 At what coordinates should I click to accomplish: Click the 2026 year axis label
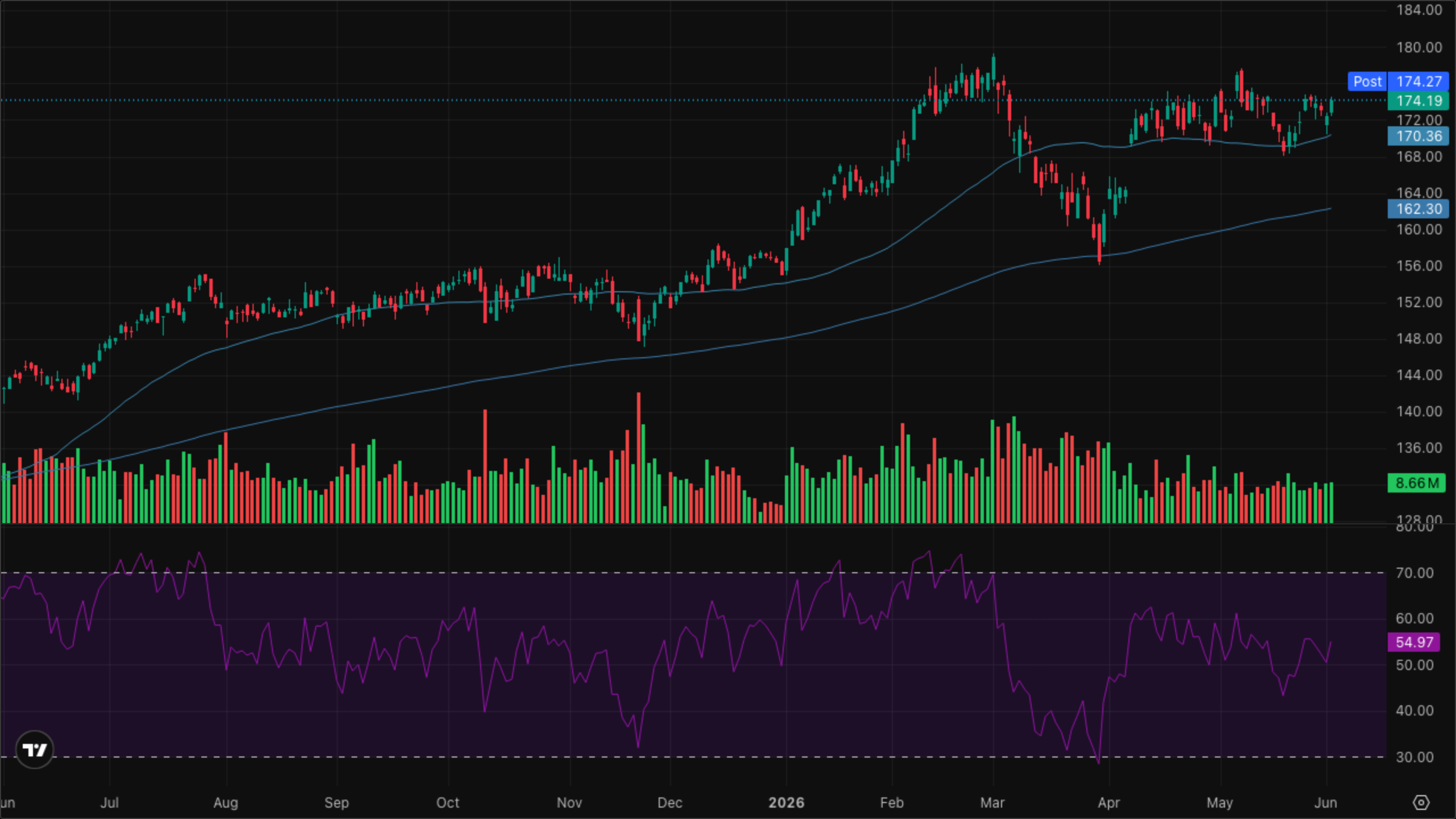(786, 803)
